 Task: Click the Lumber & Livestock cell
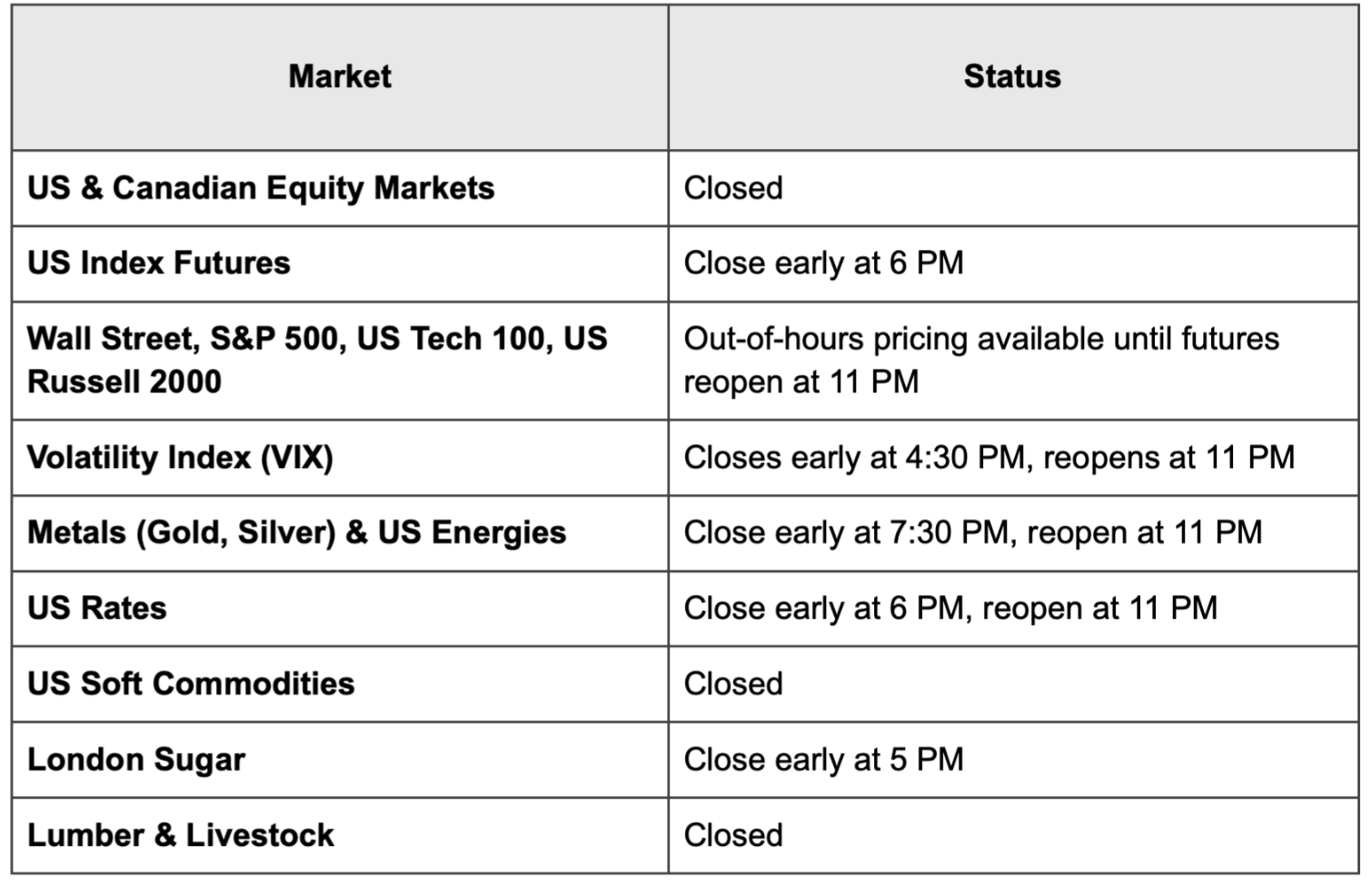(340, 835)
